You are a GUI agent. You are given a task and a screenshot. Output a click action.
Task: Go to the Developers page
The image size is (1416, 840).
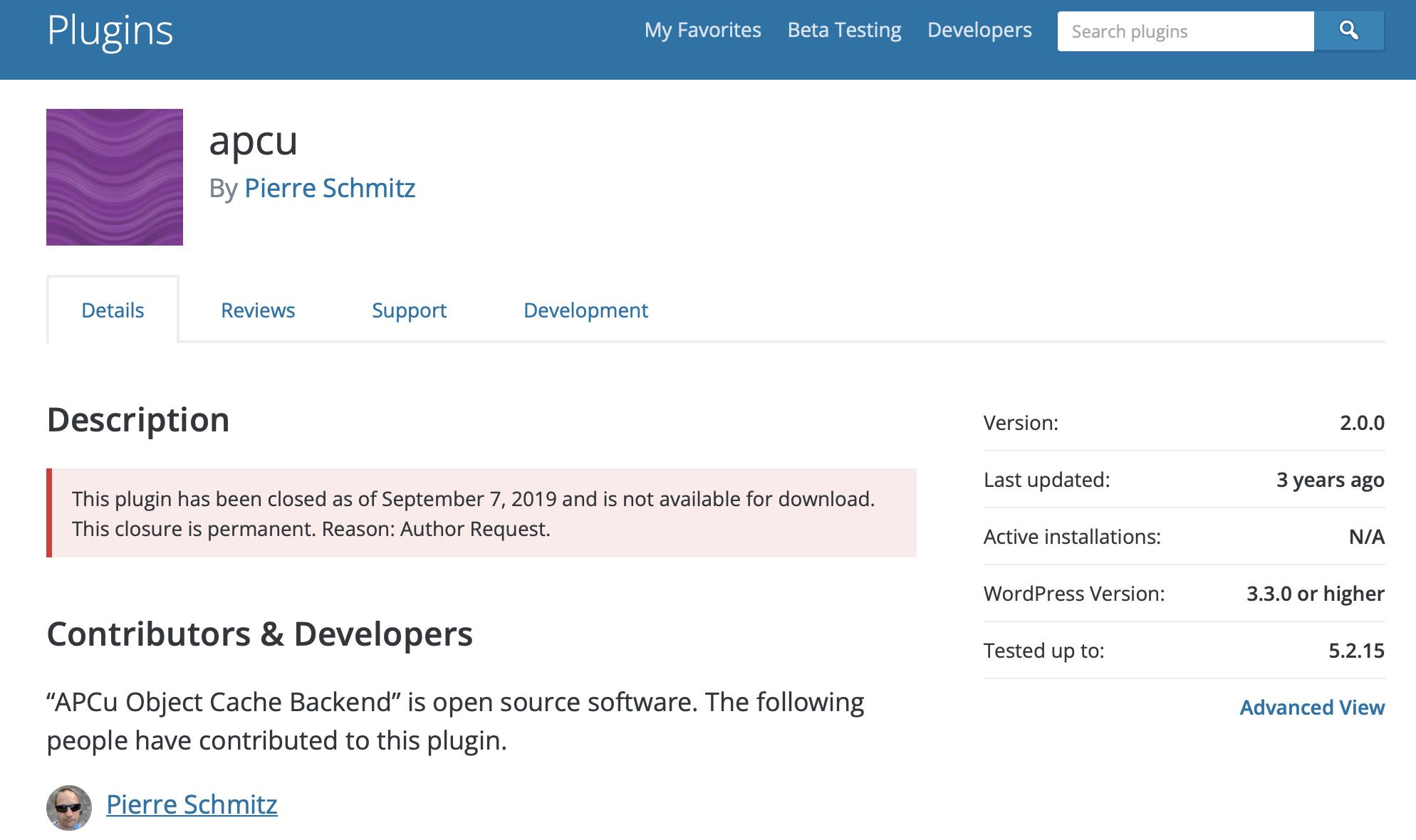[979, 30]
